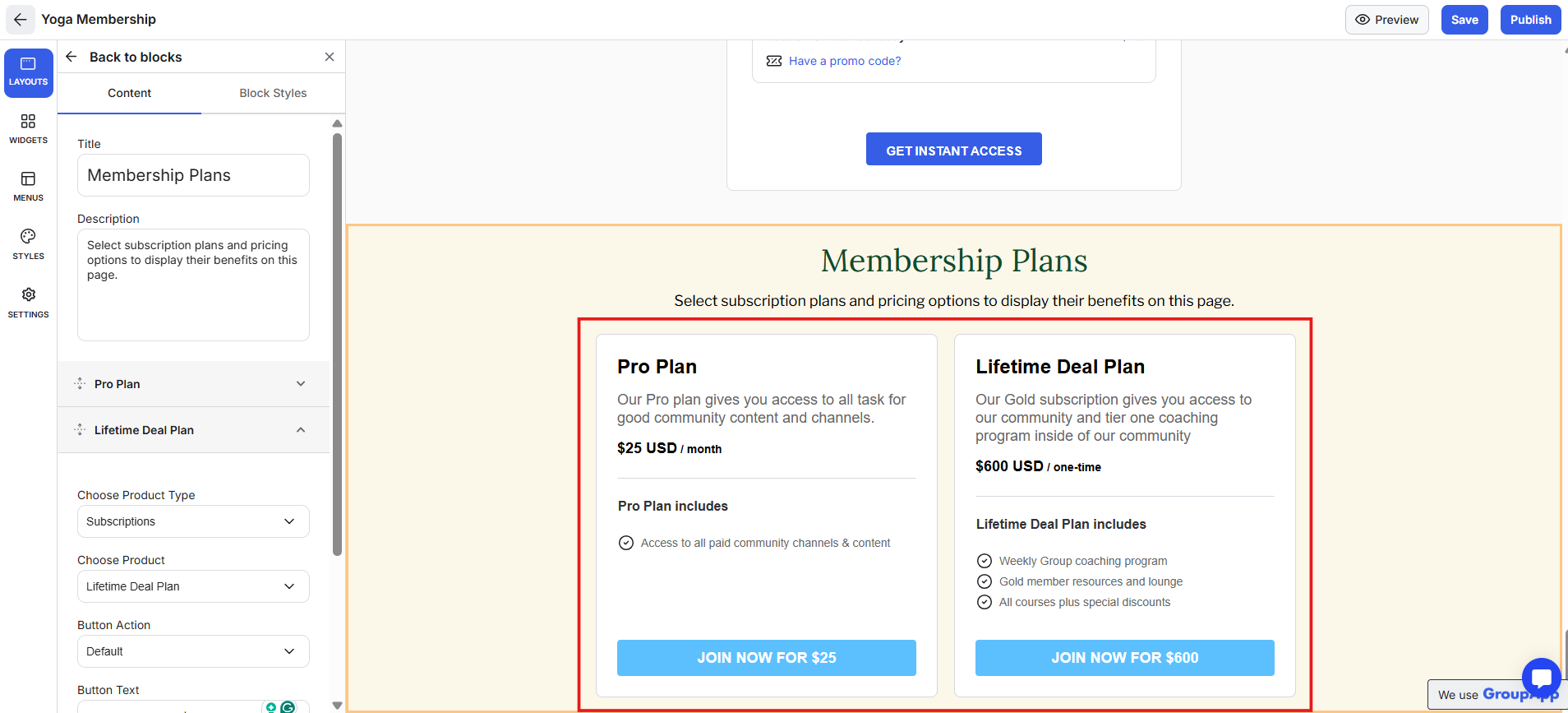The image size is (1568, 713).
Task: Select the Content tab
Action: [129, 93]
